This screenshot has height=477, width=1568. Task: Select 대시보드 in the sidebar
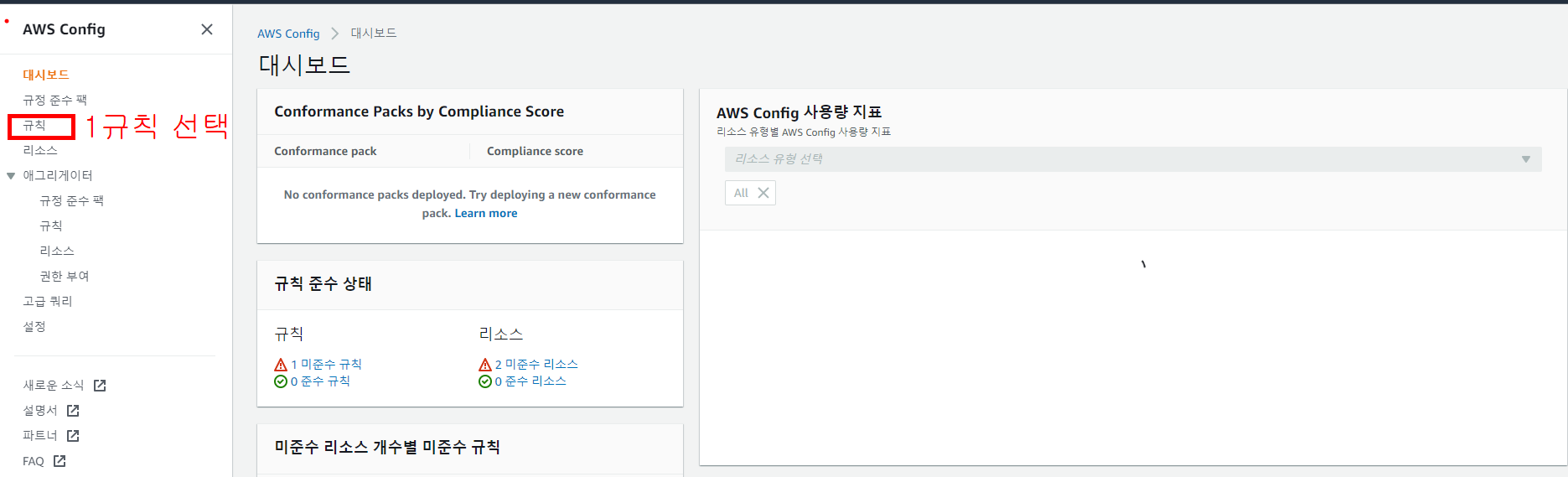46,75
